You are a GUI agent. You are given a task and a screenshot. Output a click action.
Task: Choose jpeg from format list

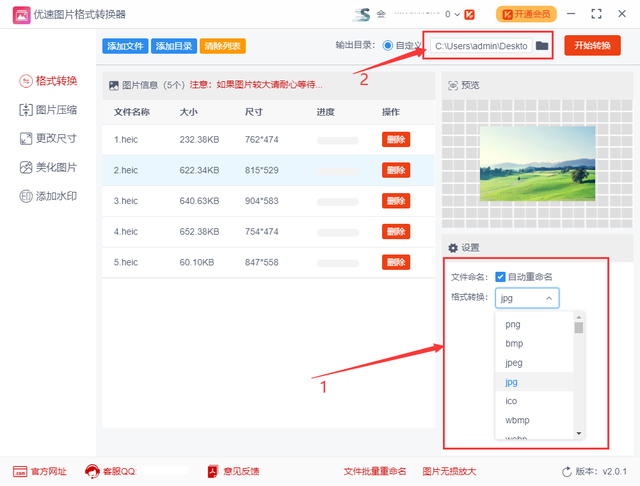[x=534, y=363]
